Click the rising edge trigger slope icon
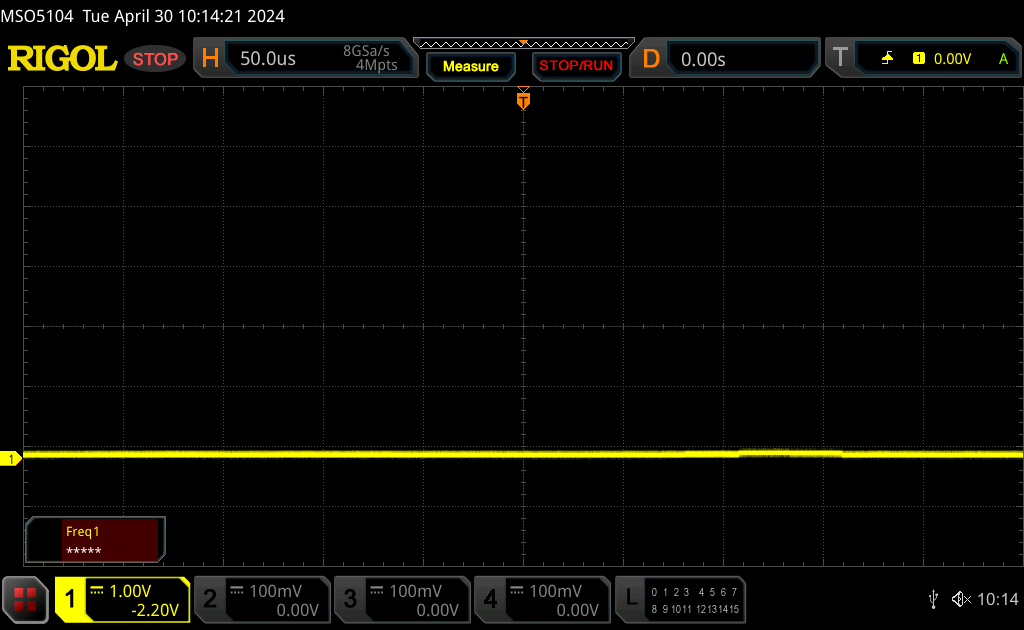The width and height of the screenshot is (1024, 630). click(x=887, y=59)
